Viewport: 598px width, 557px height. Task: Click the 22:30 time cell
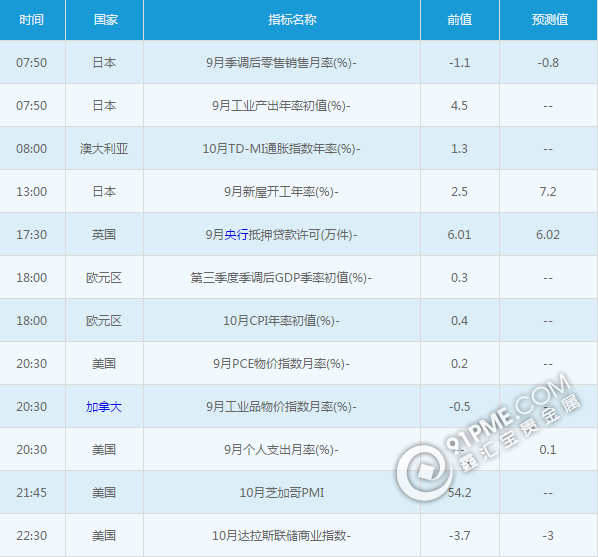(32, 536)
